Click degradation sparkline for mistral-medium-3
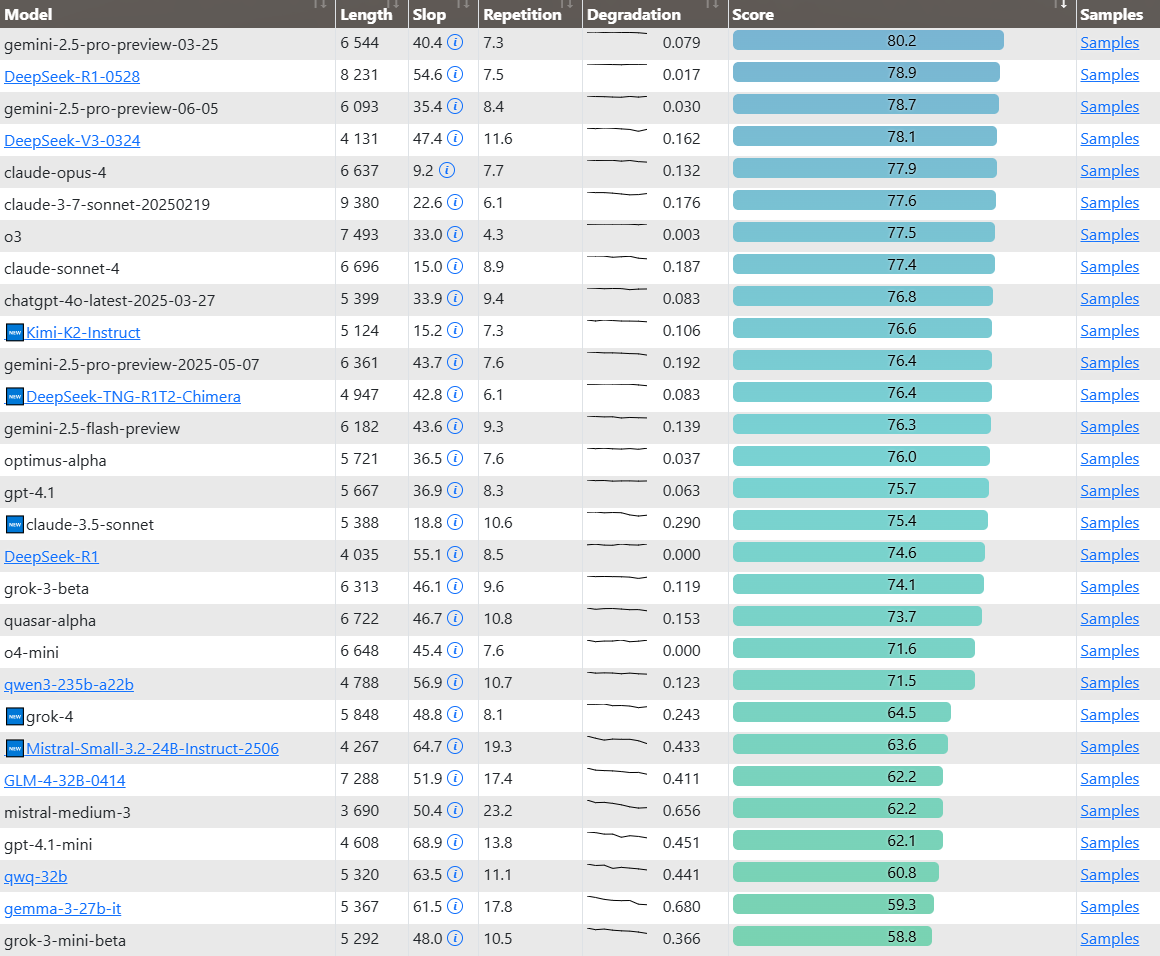The width and height of the screenshot is (1160, 956). pyautogui.click(x=617, y=804)
